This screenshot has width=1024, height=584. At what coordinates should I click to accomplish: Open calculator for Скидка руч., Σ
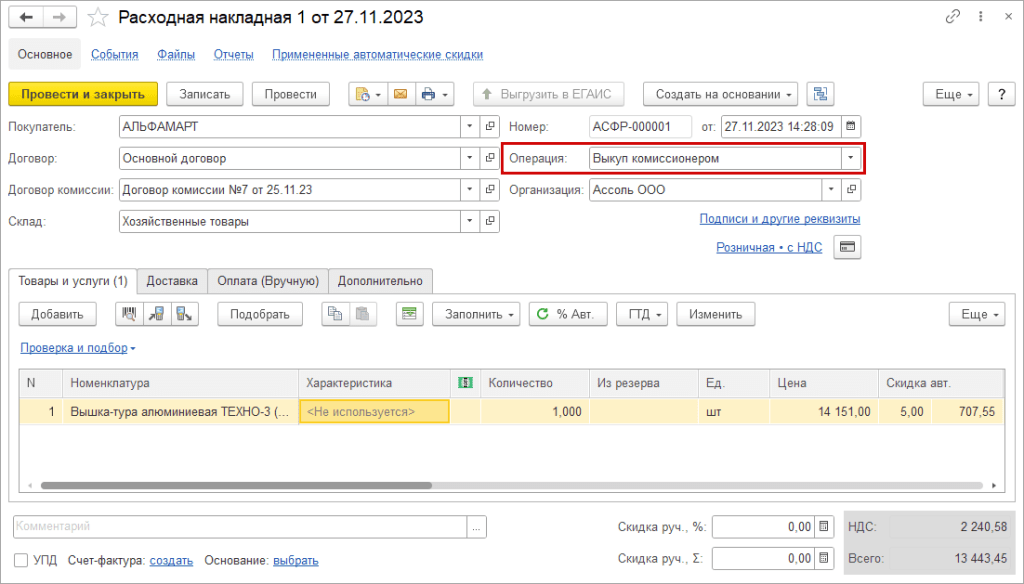pyautogui.click(x=825, y=559)
